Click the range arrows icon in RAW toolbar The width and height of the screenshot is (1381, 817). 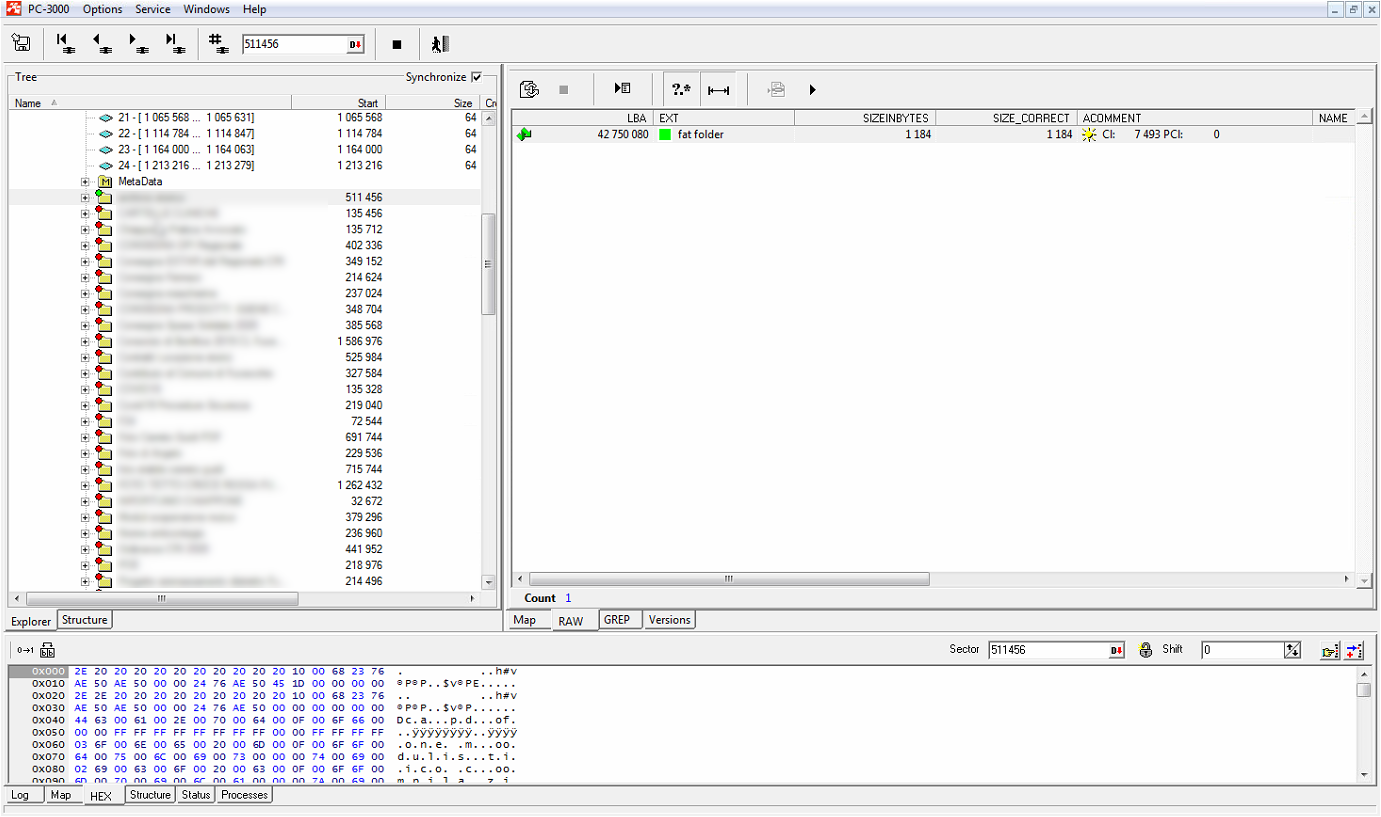[718, 90]
